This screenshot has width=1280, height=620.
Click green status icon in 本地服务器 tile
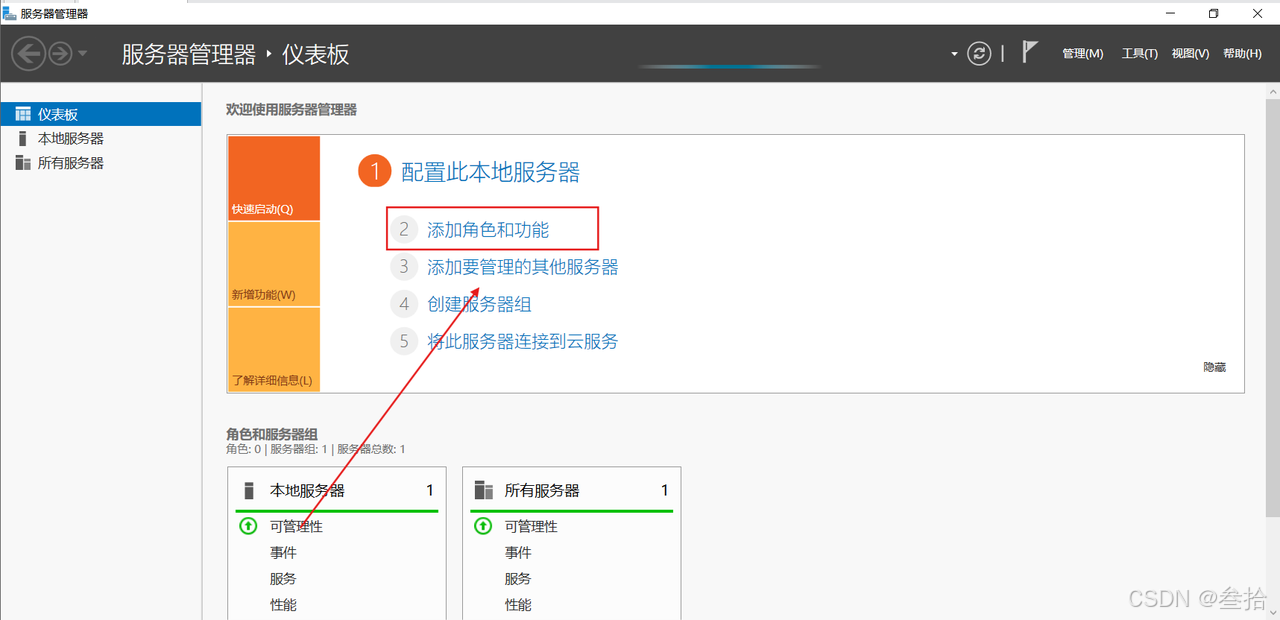248,526
